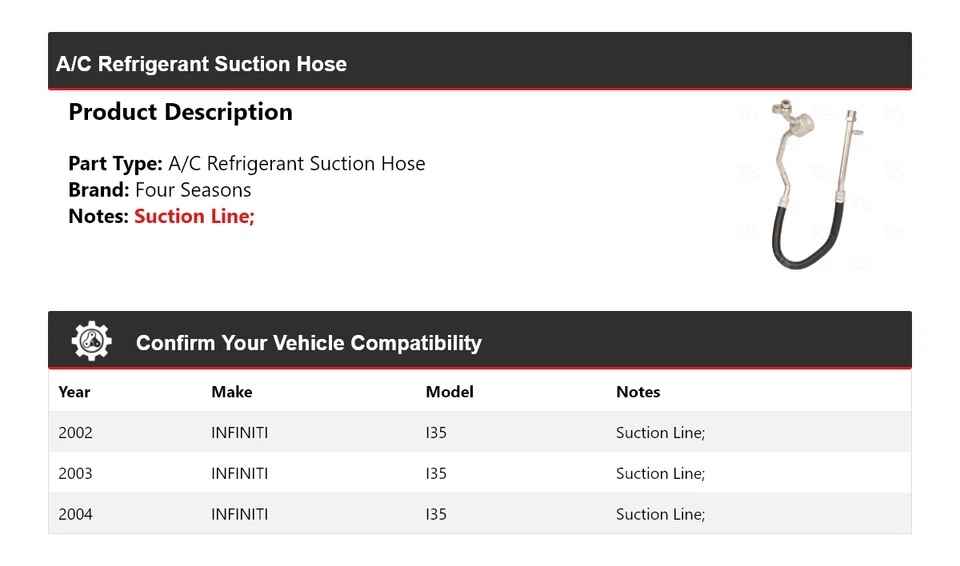The height and width of the screenshot is (566, 960).
Task: Click I35 model in the 2002 row
Action: [436, 433]
